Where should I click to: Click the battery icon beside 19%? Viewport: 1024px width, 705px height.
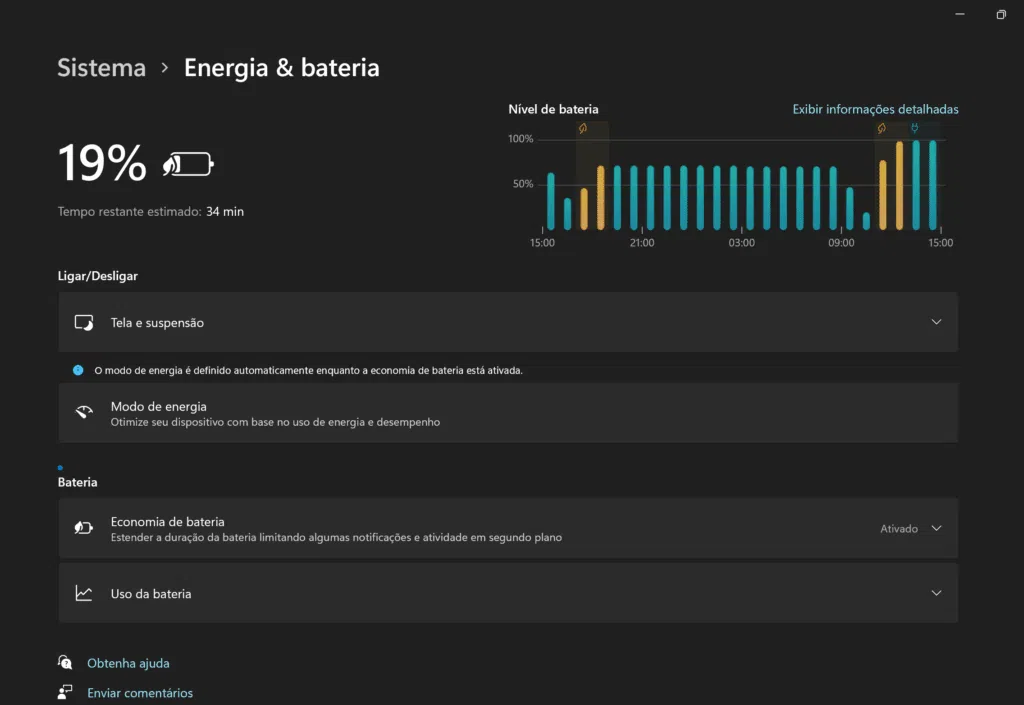(x=188, y=164)
